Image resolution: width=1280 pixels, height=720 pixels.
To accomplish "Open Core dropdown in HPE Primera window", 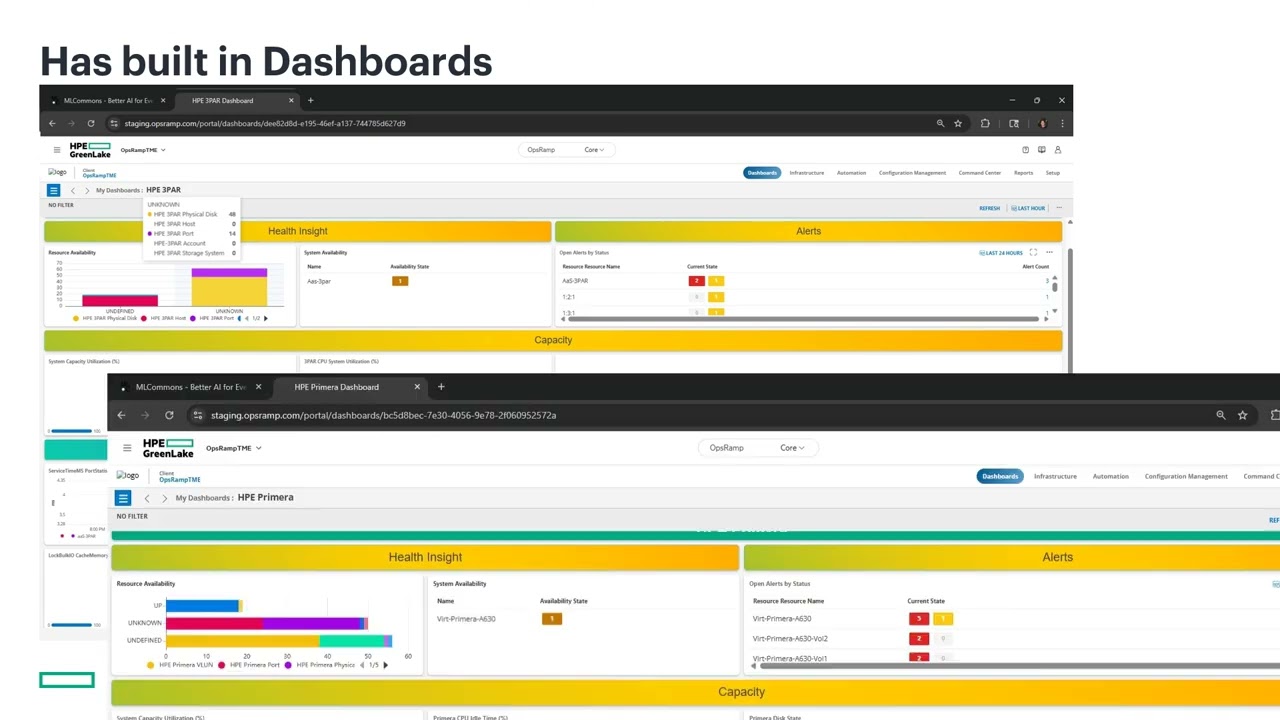I will (x=792, y=448).
